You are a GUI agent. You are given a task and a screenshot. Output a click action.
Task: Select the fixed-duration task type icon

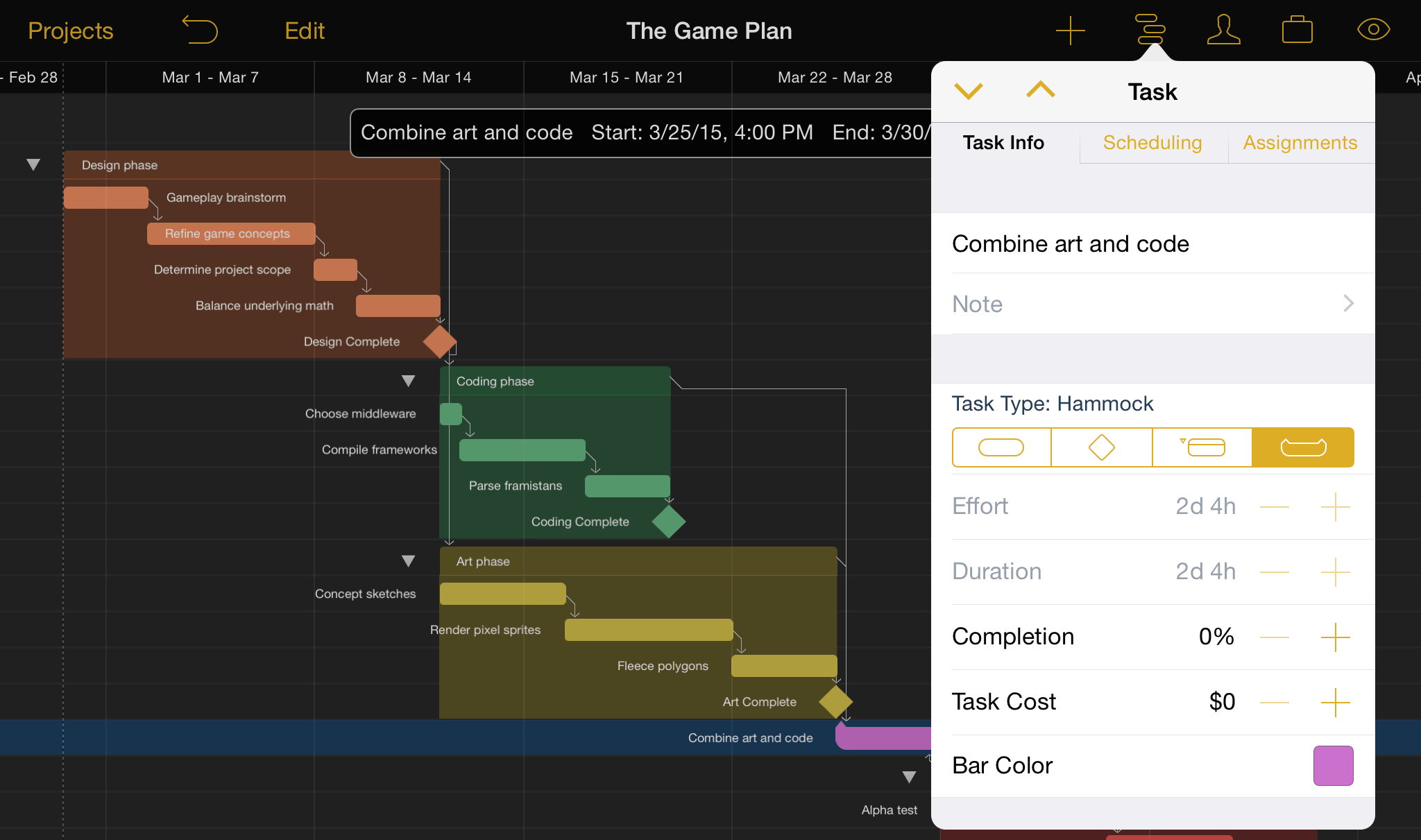pyautogui.click(x=1202, y=448)
